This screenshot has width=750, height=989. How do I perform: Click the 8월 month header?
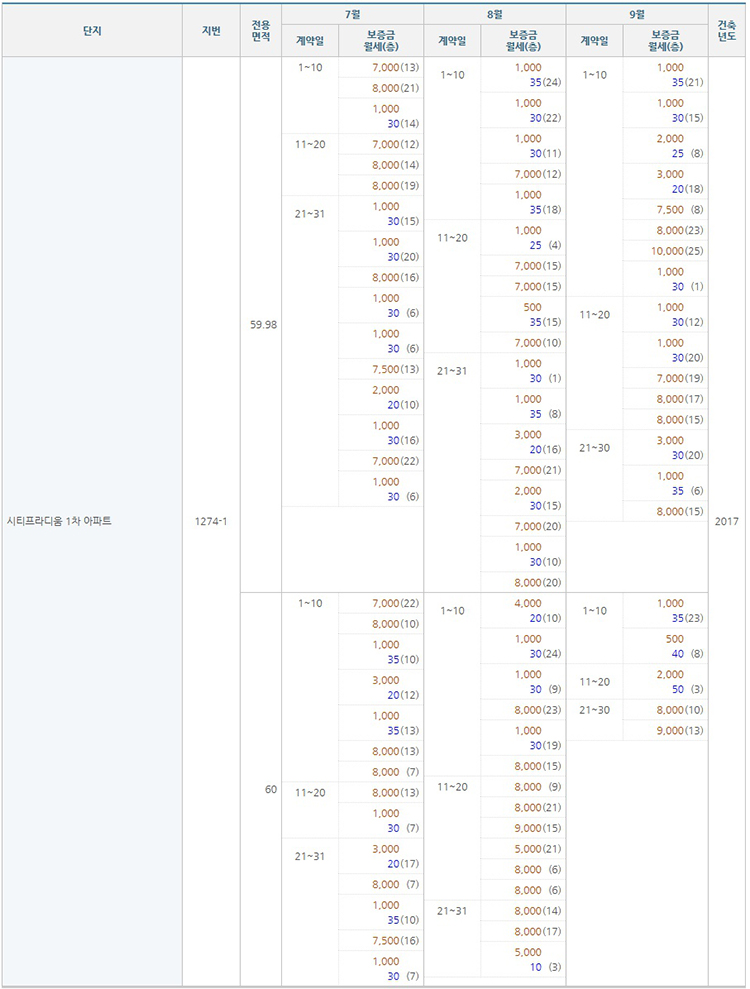pyautogui.click(x=495, y=14)
